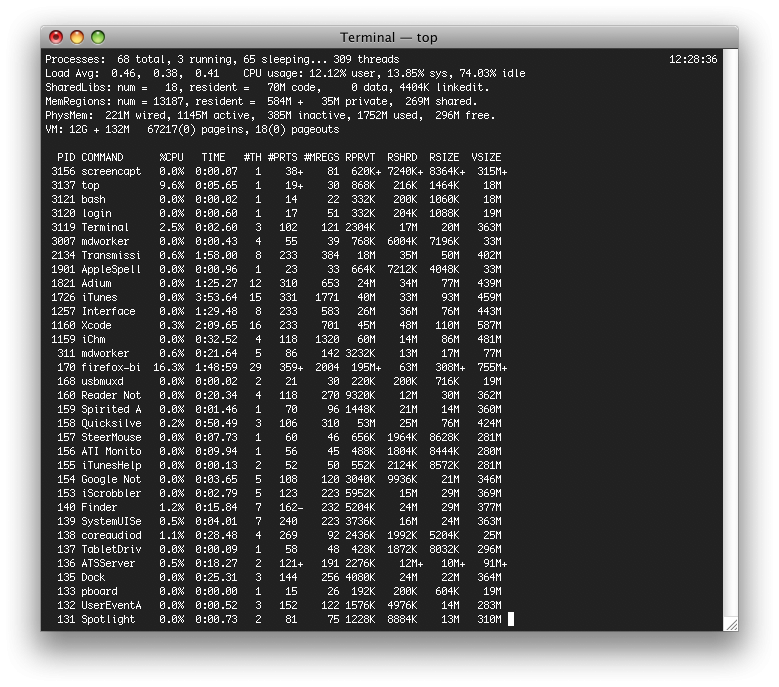Click the 'ATI Monito' process name
Viewport: 779px width, 687px height.
pyautogui.click(x=111, y=451)
